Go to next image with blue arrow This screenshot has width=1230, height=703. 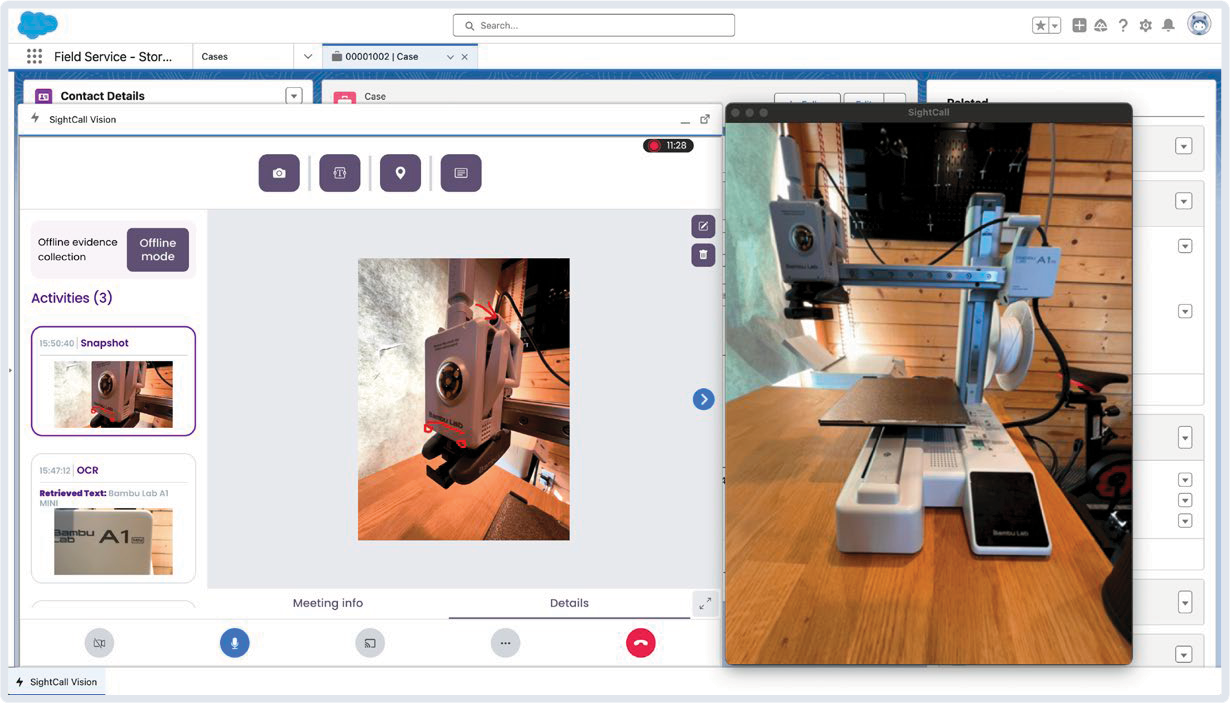pos(703,399)
